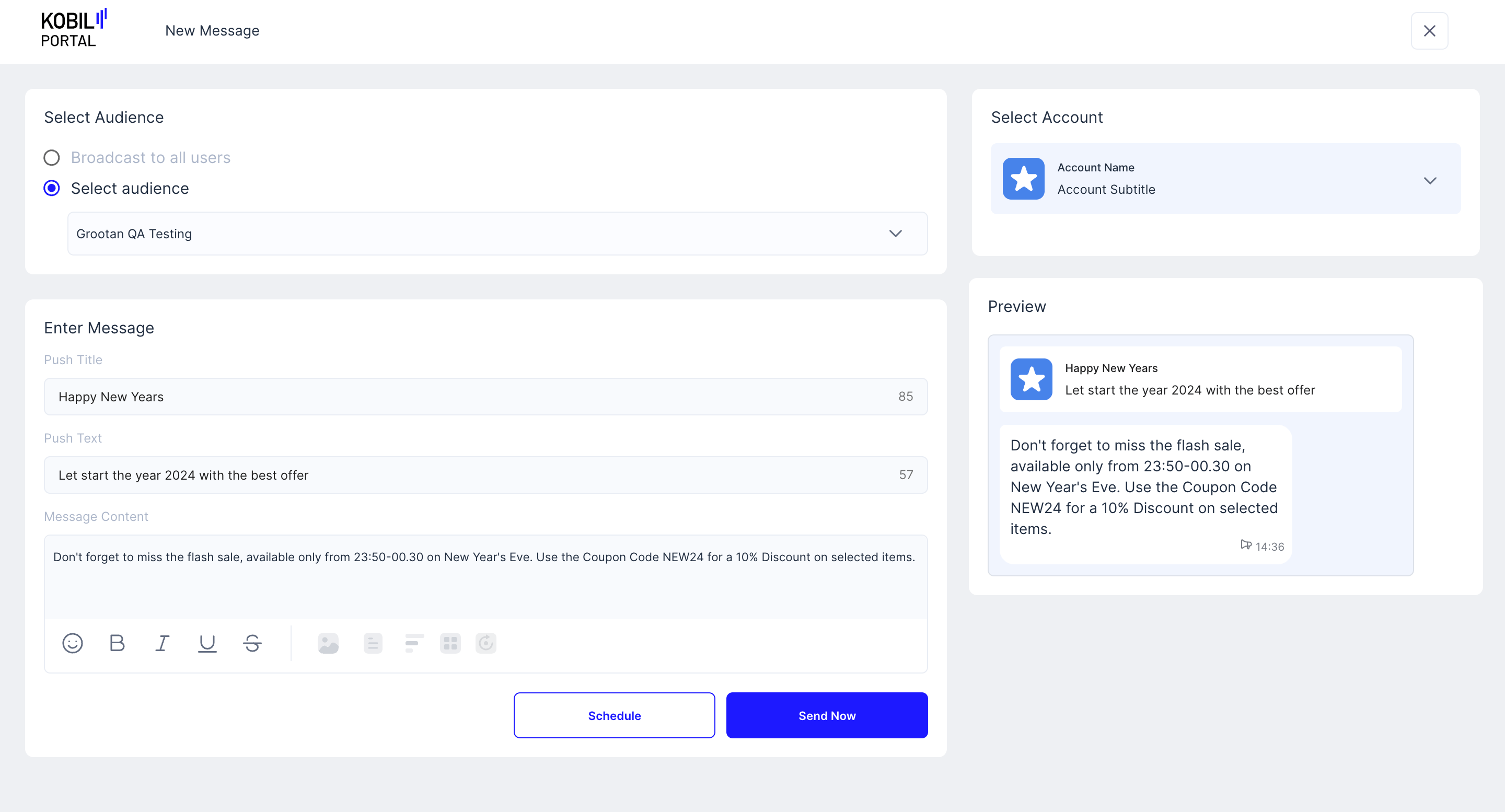This screenshot has width=1505, height=812.
Task: Expand the Account Name selector
Action: click(x=1430, y=180)
